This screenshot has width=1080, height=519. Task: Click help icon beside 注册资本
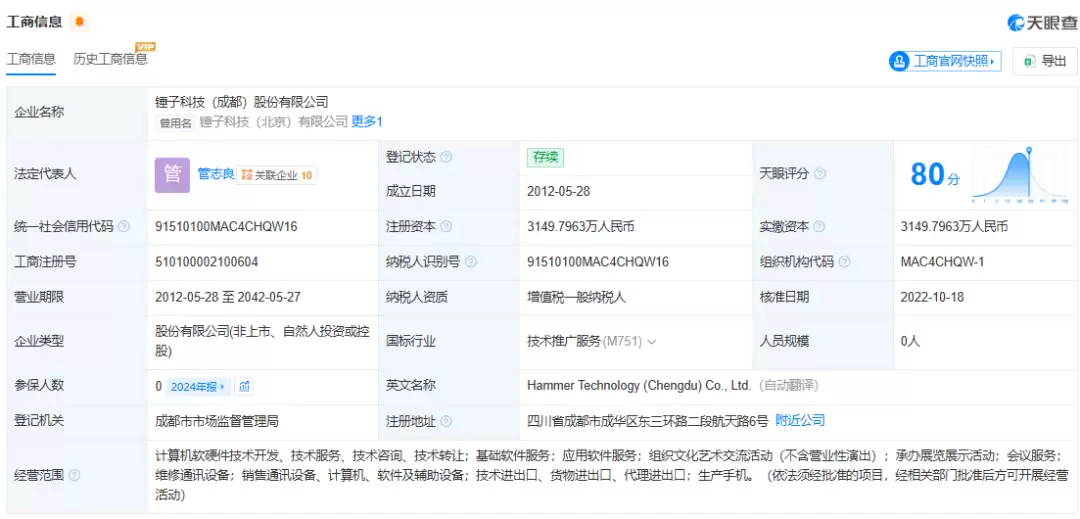[x=446, y=227]
